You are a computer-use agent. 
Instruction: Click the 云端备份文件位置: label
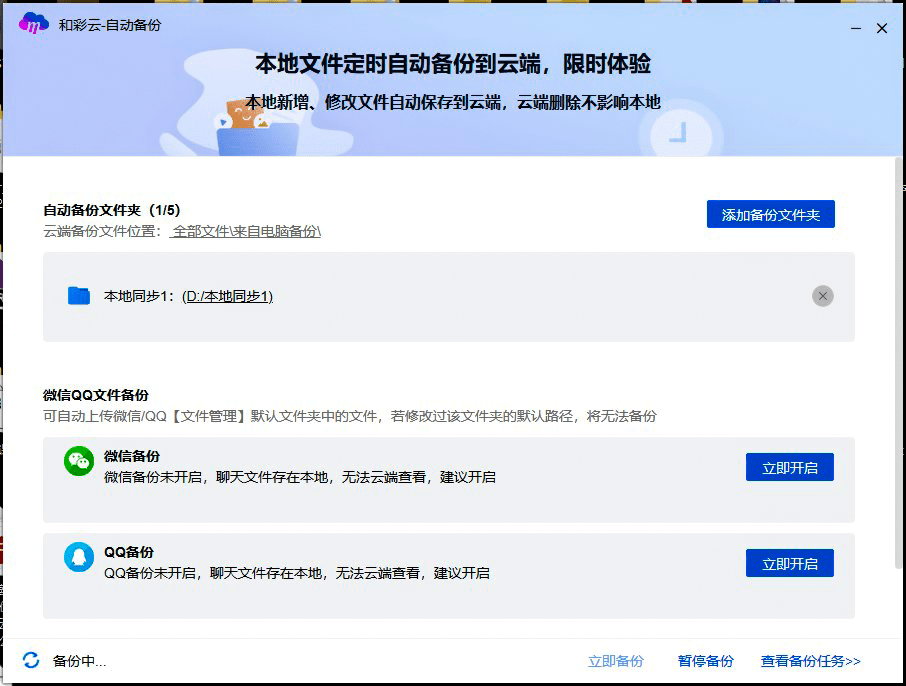point(102,231)
